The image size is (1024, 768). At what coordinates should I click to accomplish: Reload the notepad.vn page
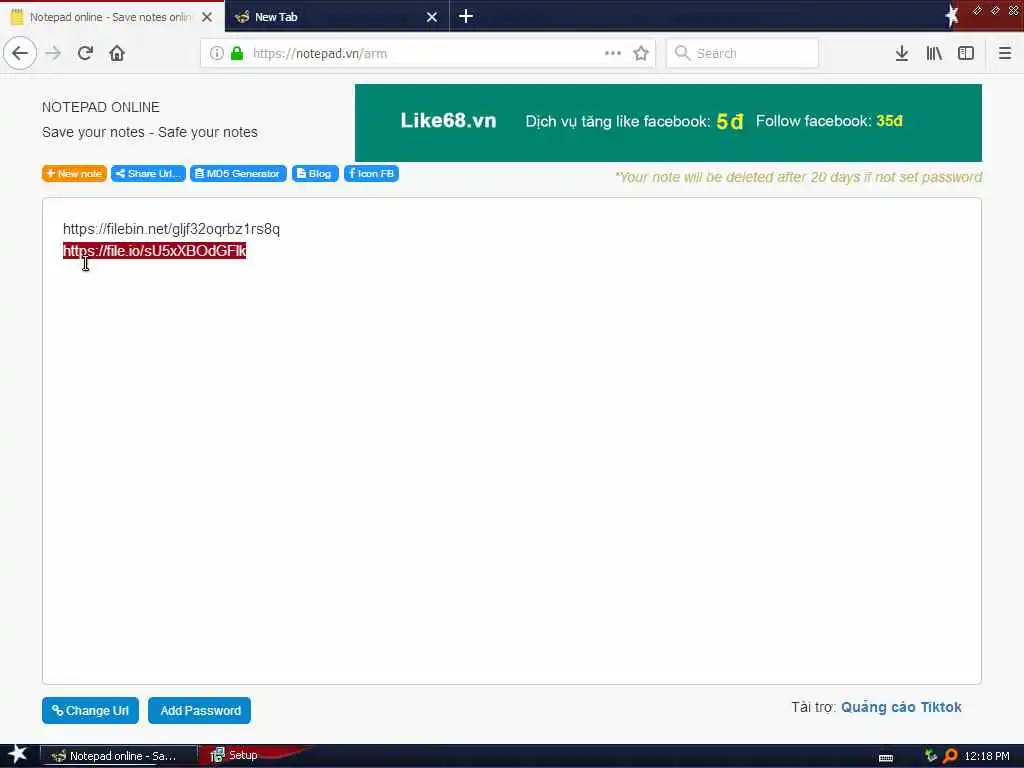86,53
